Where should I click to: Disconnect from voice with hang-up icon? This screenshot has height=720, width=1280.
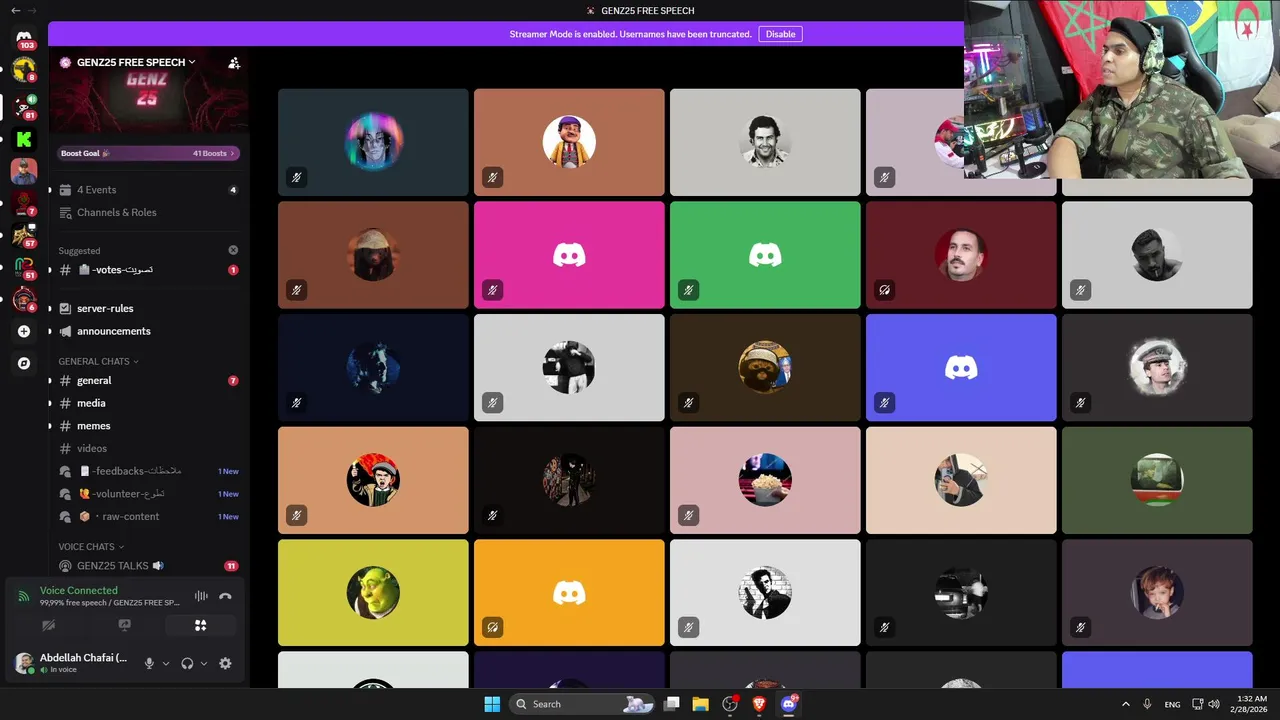click(x=225, y=596)
